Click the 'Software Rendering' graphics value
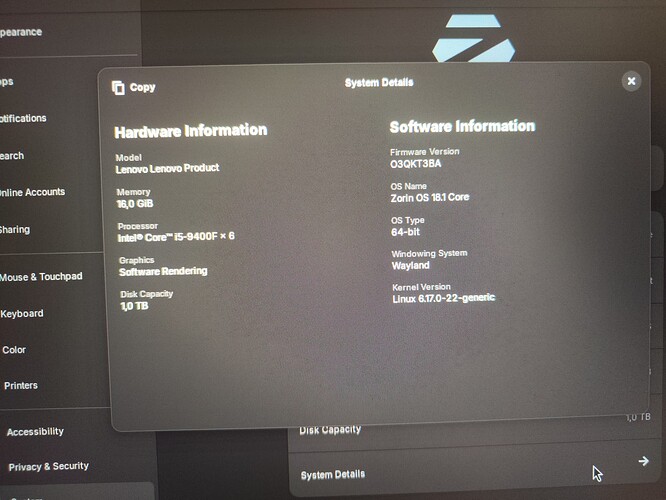Viewport: 666px width, 500px height. 163,271
